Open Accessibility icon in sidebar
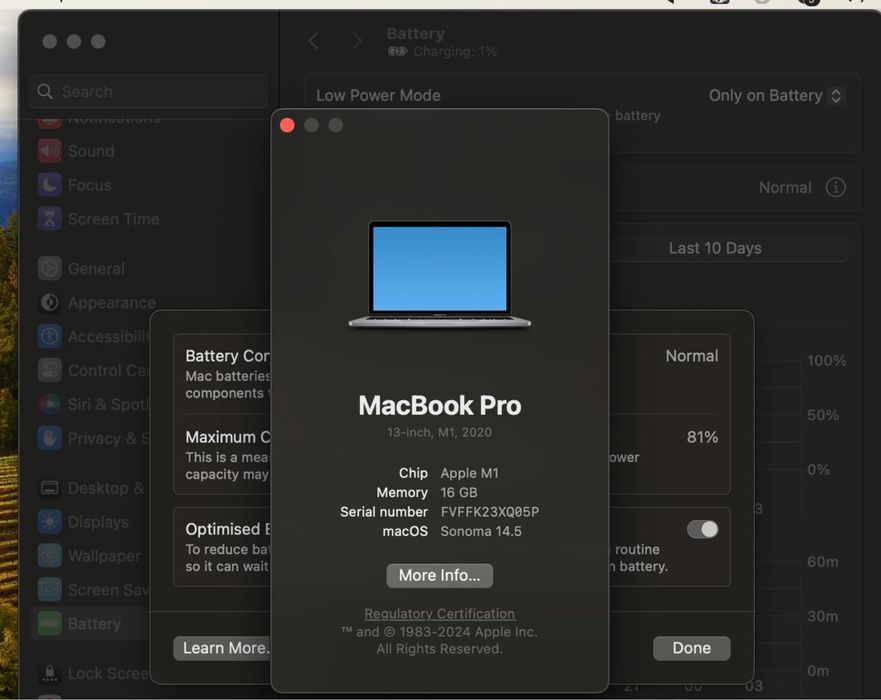Image resolution: width=881 pixels, height=700 pixels. [x=49, y=336]
